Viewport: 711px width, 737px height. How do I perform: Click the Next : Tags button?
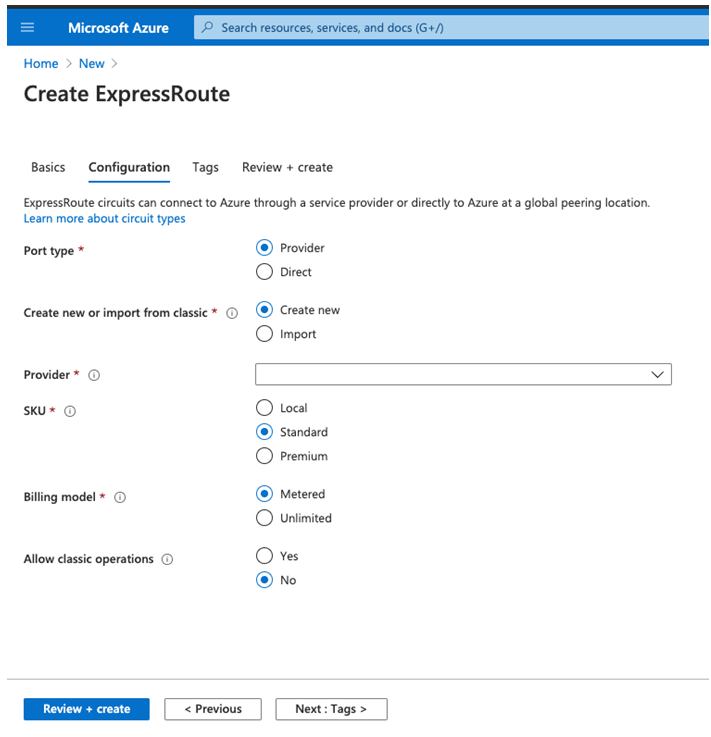click(331, 709)
